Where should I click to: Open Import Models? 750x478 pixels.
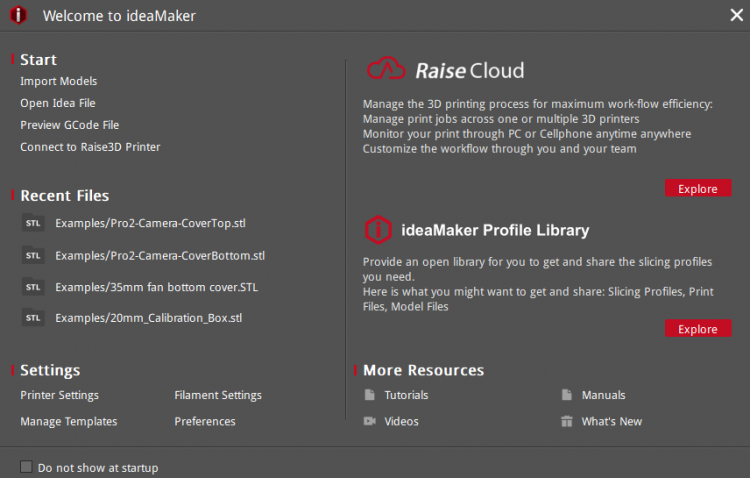58,81
